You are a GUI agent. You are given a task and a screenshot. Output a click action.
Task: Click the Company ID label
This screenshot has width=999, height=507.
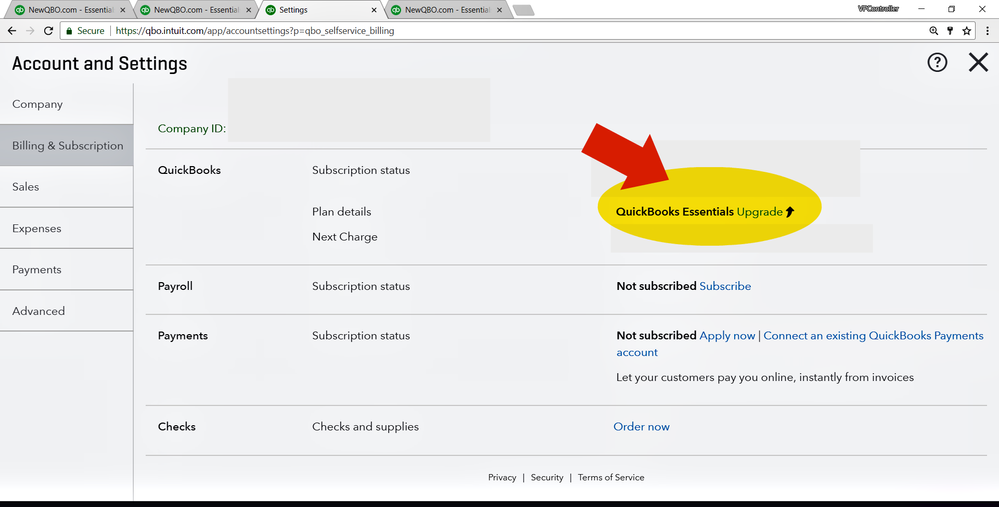(x=192, y=129)
